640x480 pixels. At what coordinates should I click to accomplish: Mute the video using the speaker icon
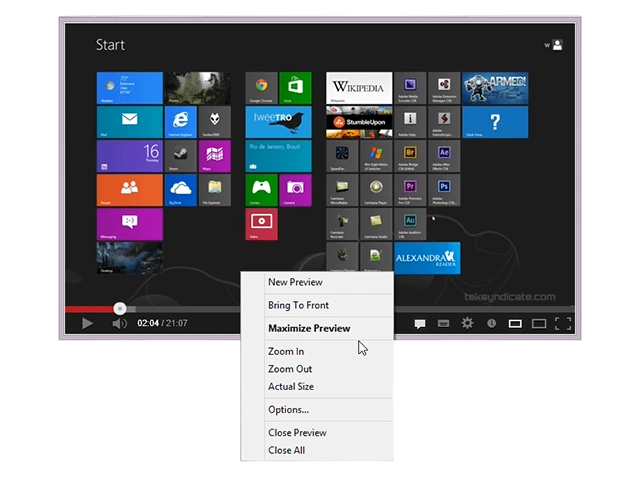[x=120, y=323]
